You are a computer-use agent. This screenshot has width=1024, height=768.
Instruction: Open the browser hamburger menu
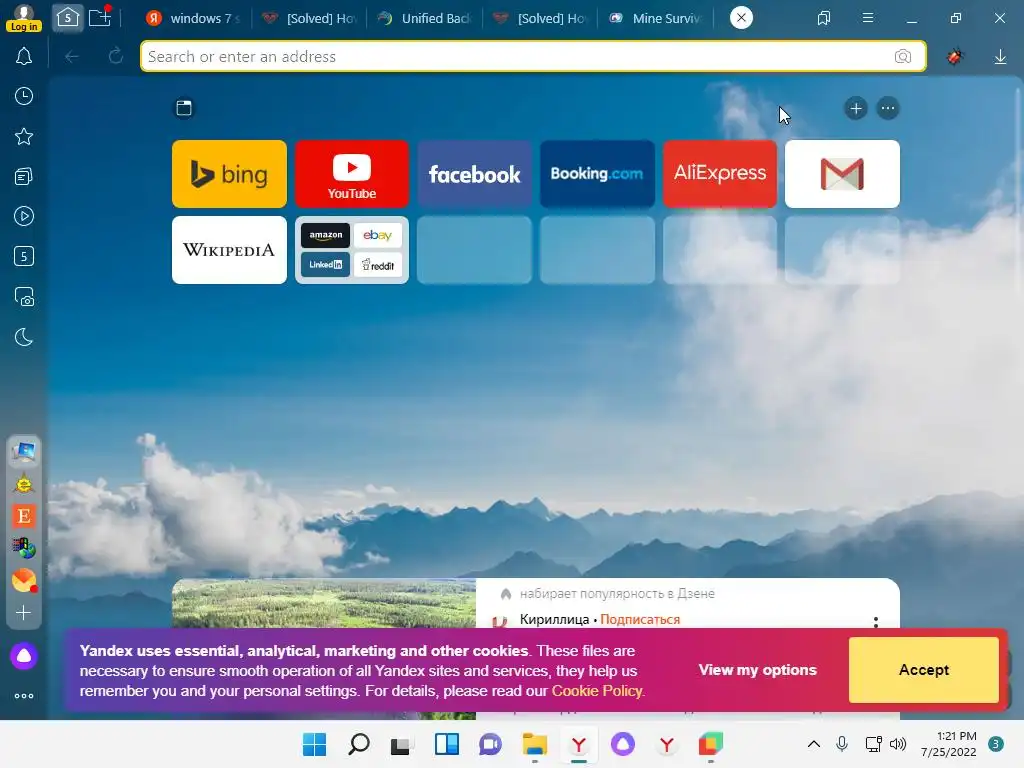pyautogui.click(x=868, y=18)
